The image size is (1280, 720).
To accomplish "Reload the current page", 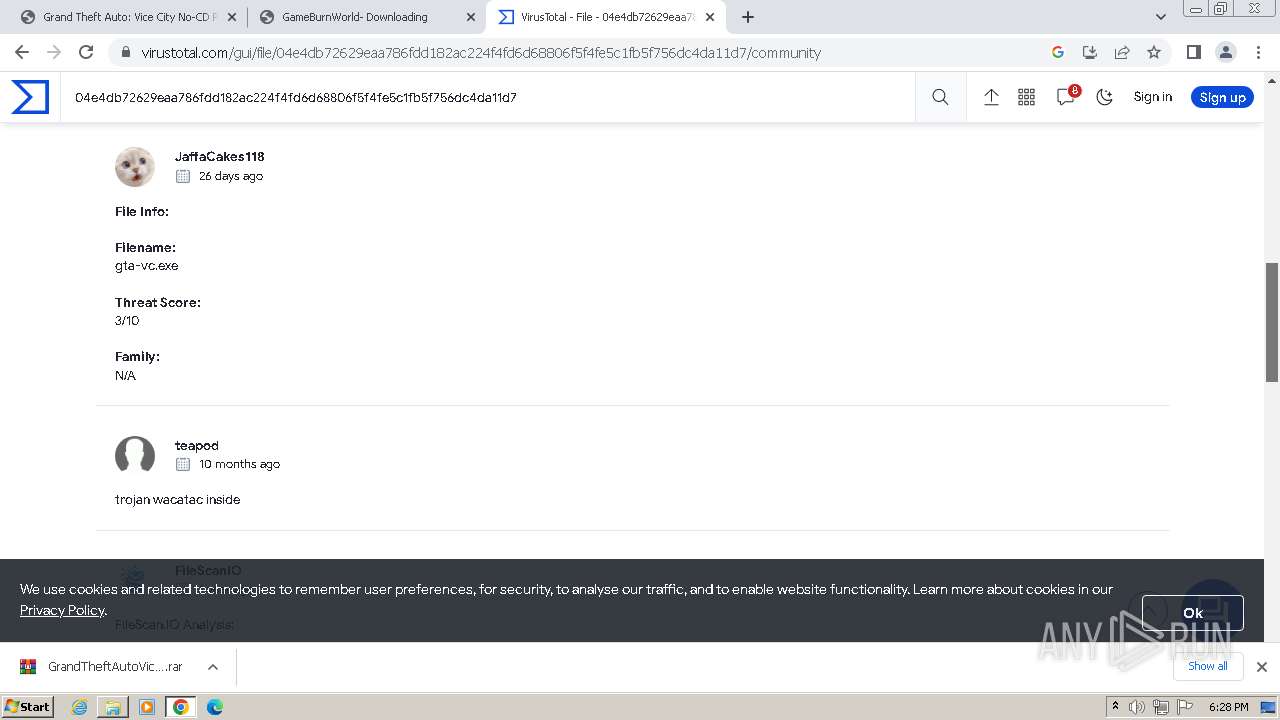I will (x=86, y=52).
